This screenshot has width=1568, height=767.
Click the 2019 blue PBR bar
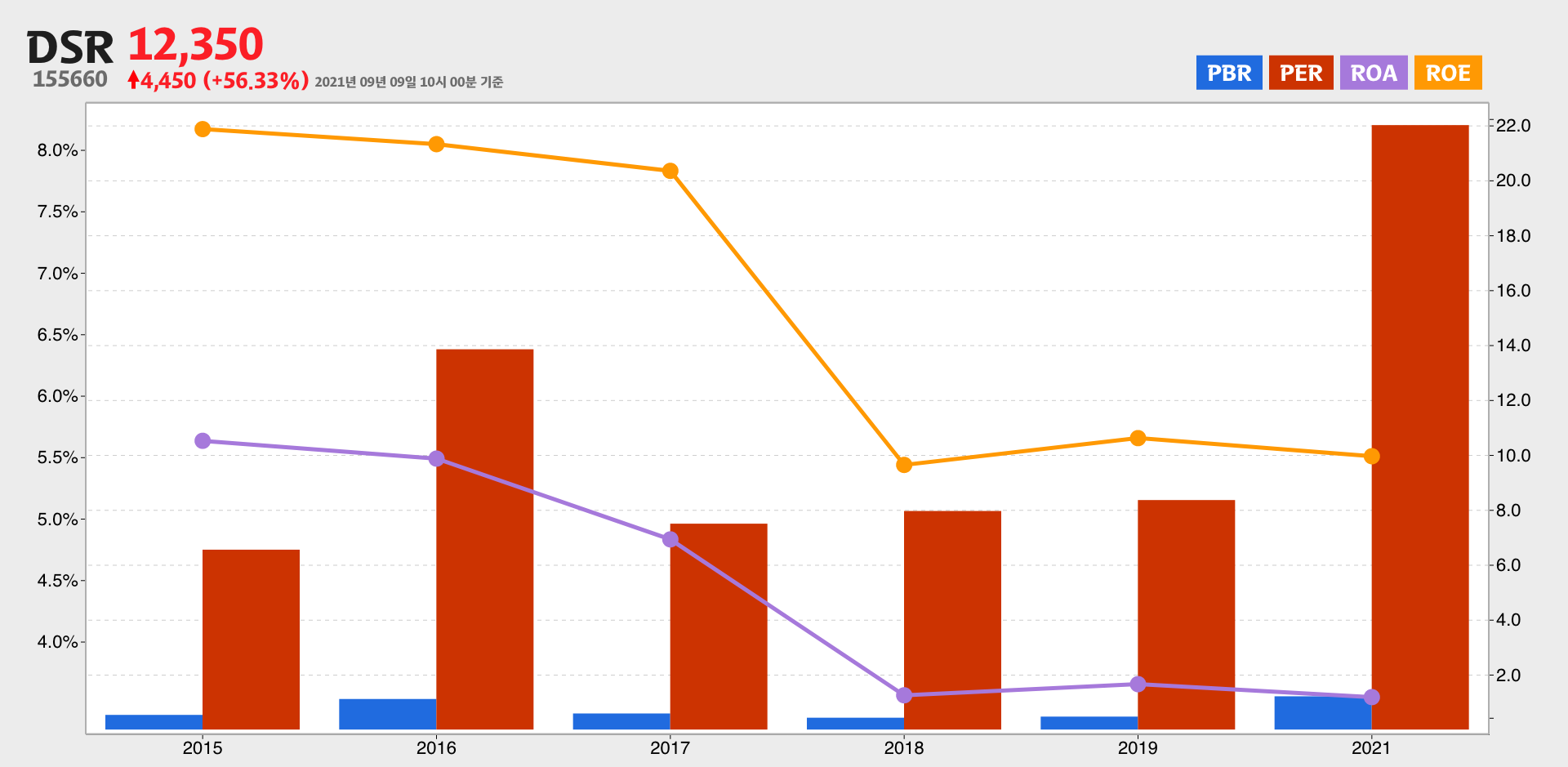pyautogui.click(x=1089, y=723)
